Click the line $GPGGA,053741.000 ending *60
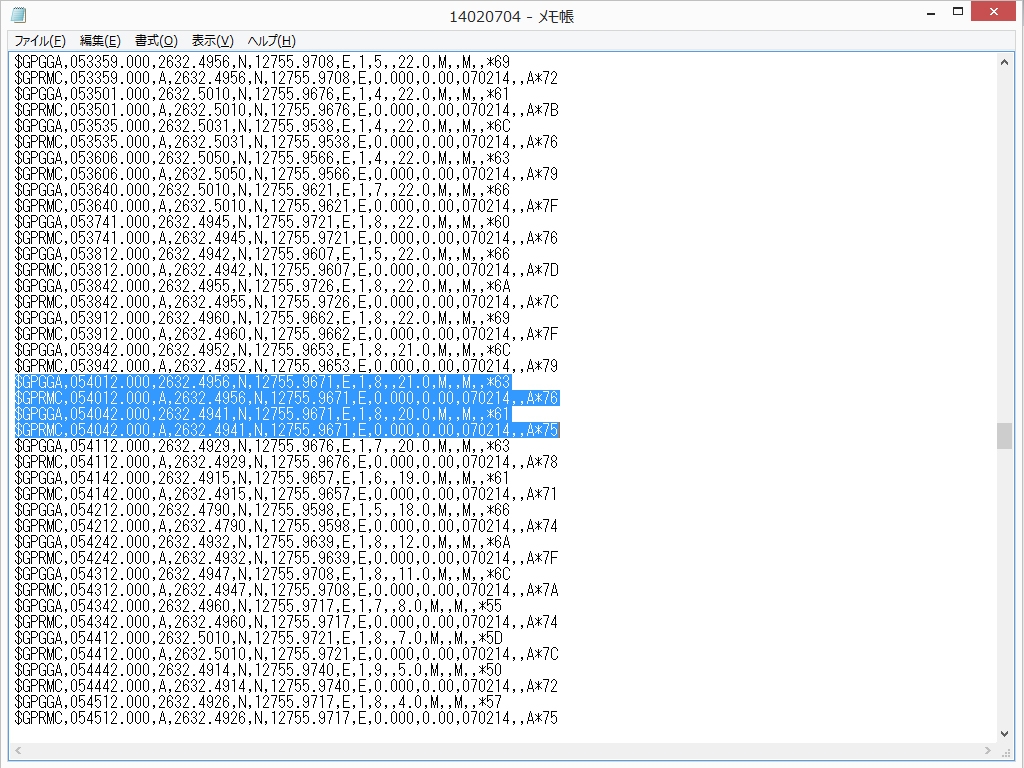1024x768 pixels. [x=262, y=222]
